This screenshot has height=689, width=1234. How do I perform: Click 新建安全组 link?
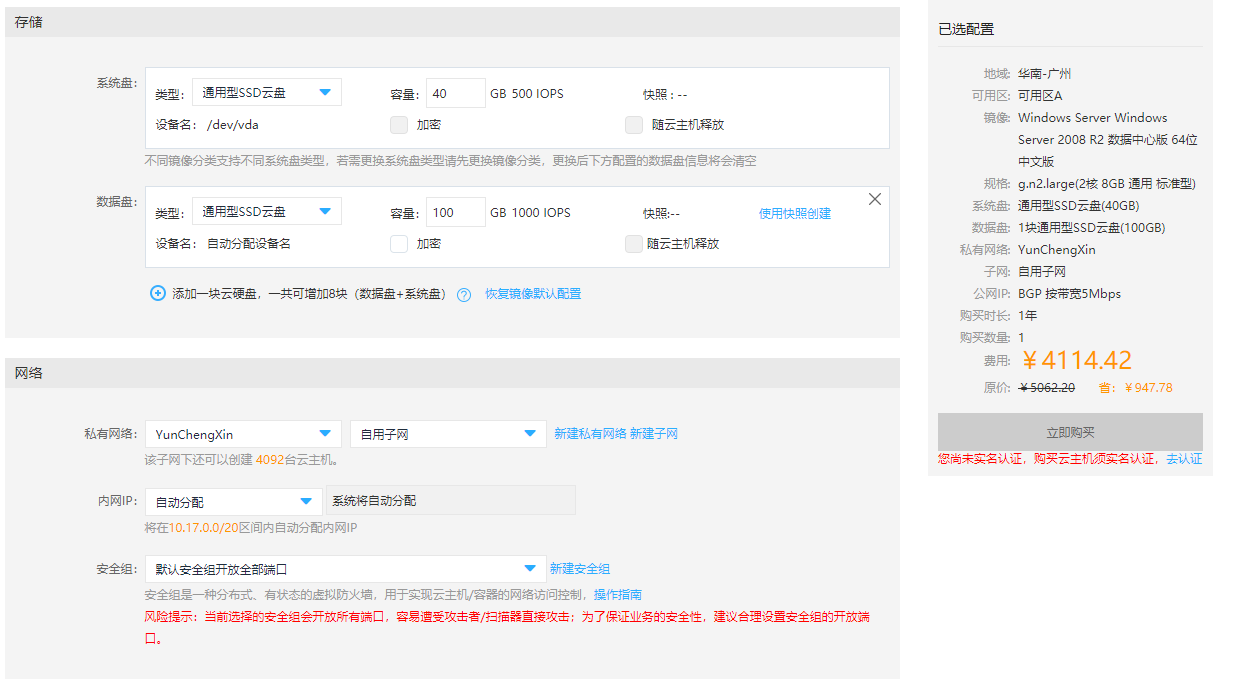click(580, 569)
